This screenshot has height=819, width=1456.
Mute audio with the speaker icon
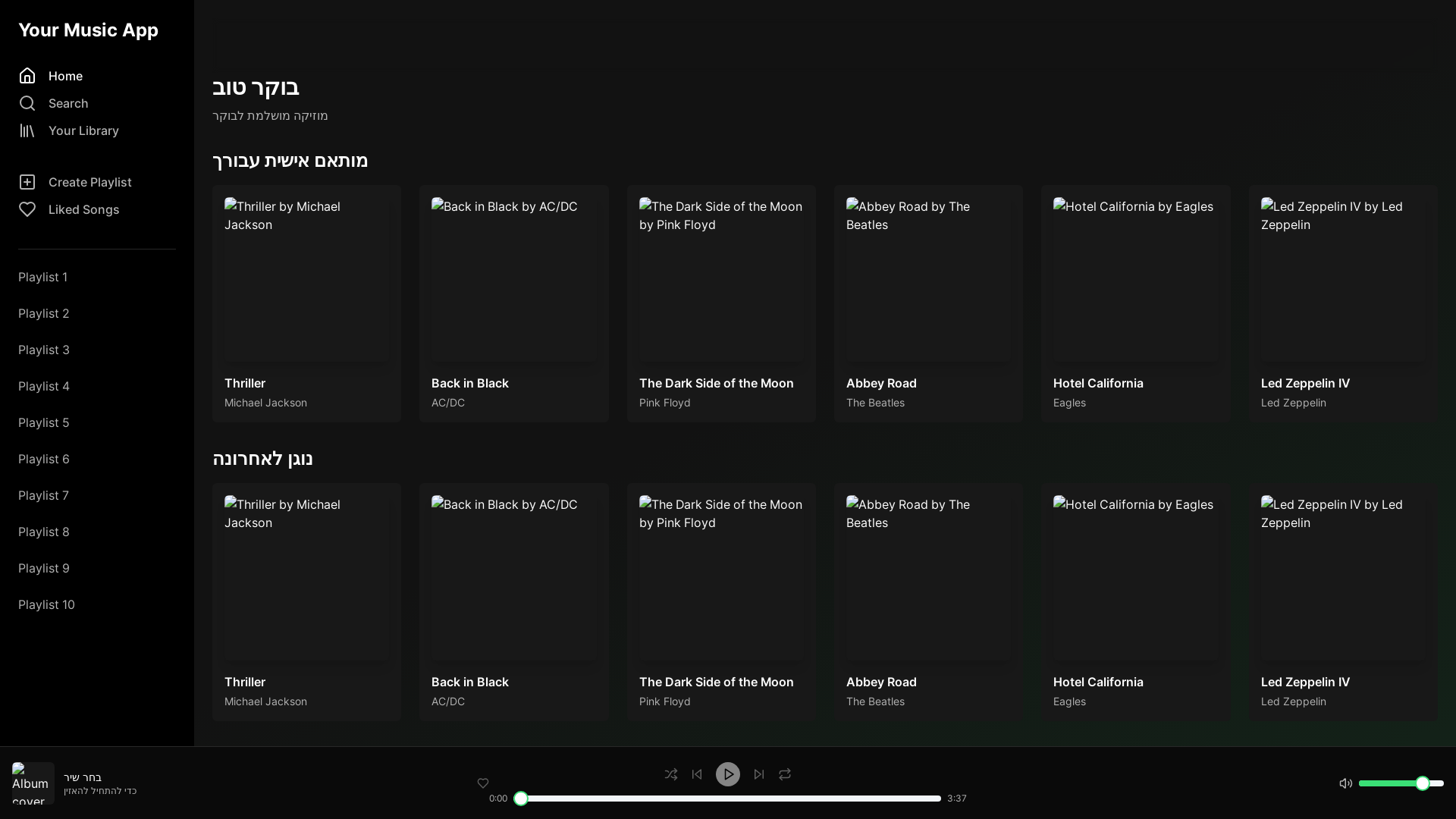tap(1346, 783)
